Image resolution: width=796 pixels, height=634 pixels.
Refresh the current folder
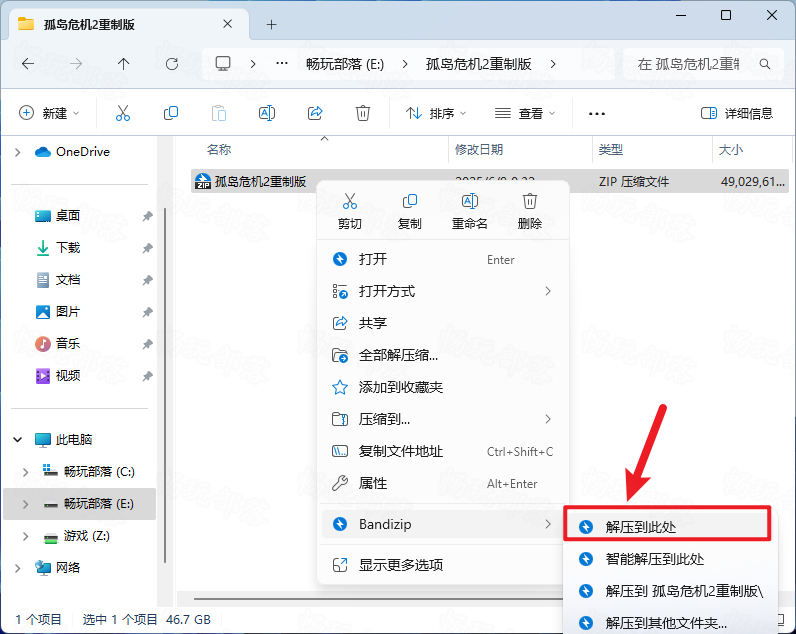point(172,64)
